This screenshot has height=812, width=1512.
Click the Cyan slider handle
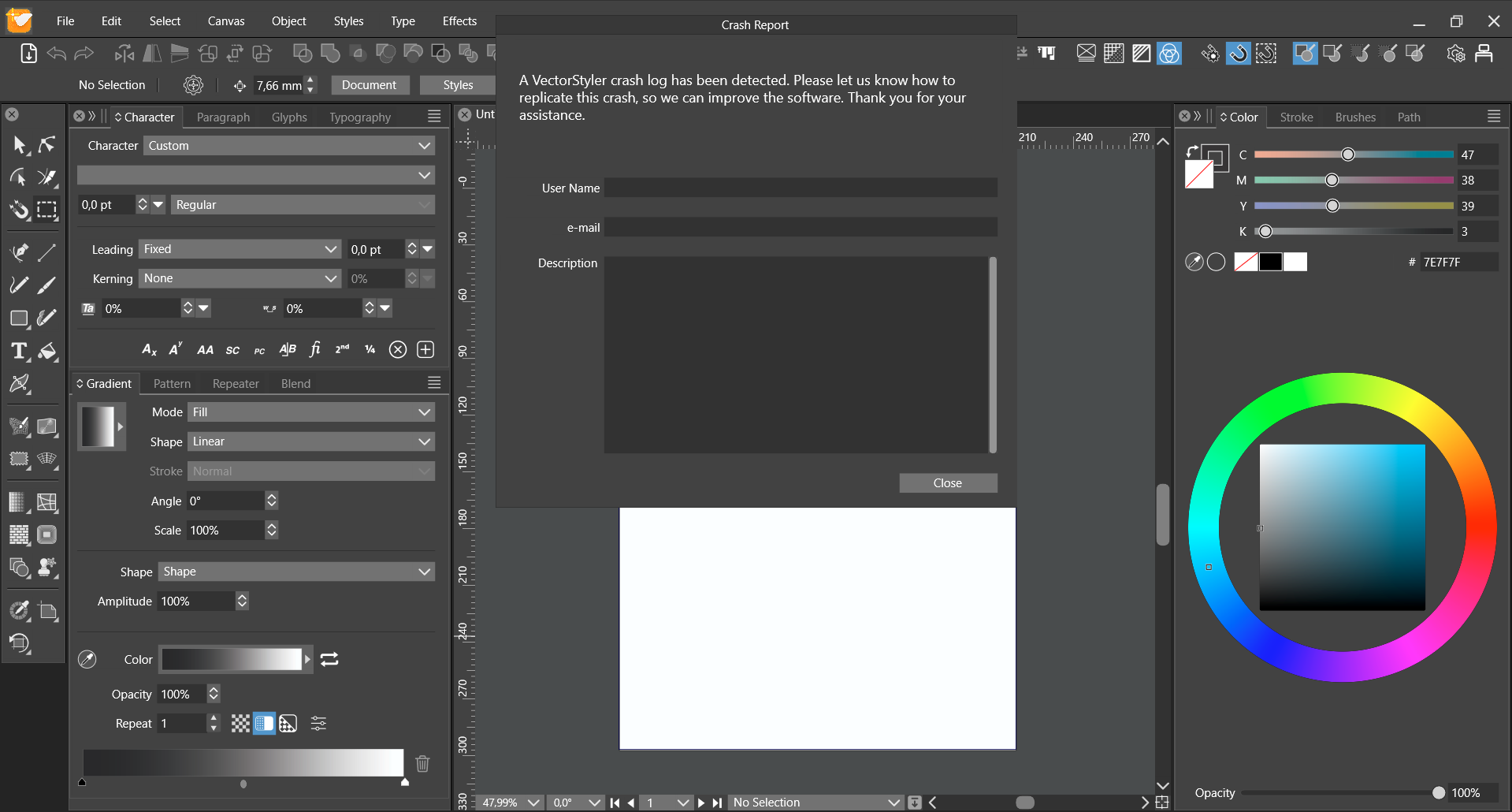click(1347, 155)
